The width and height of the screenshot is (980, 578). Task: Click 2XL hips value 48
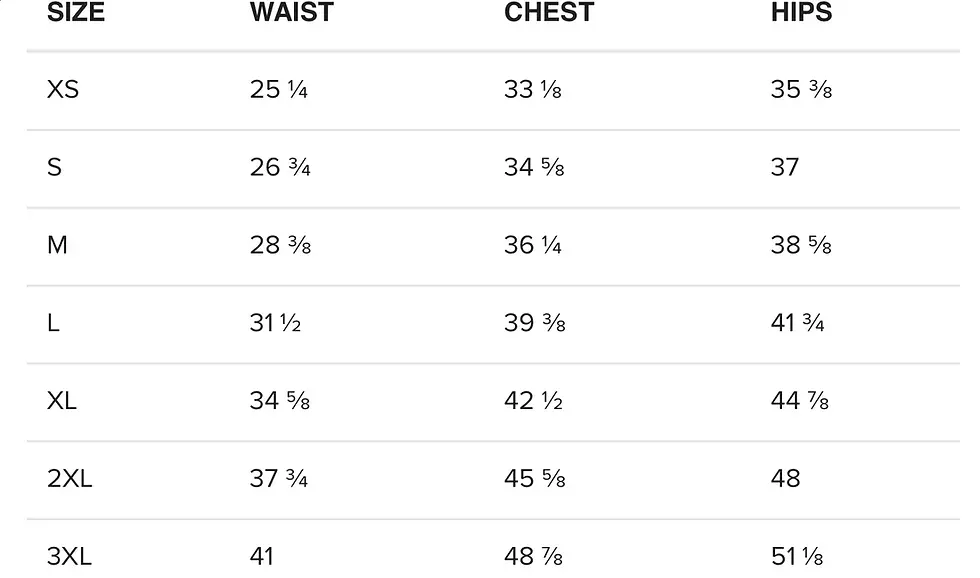[786, 479]
